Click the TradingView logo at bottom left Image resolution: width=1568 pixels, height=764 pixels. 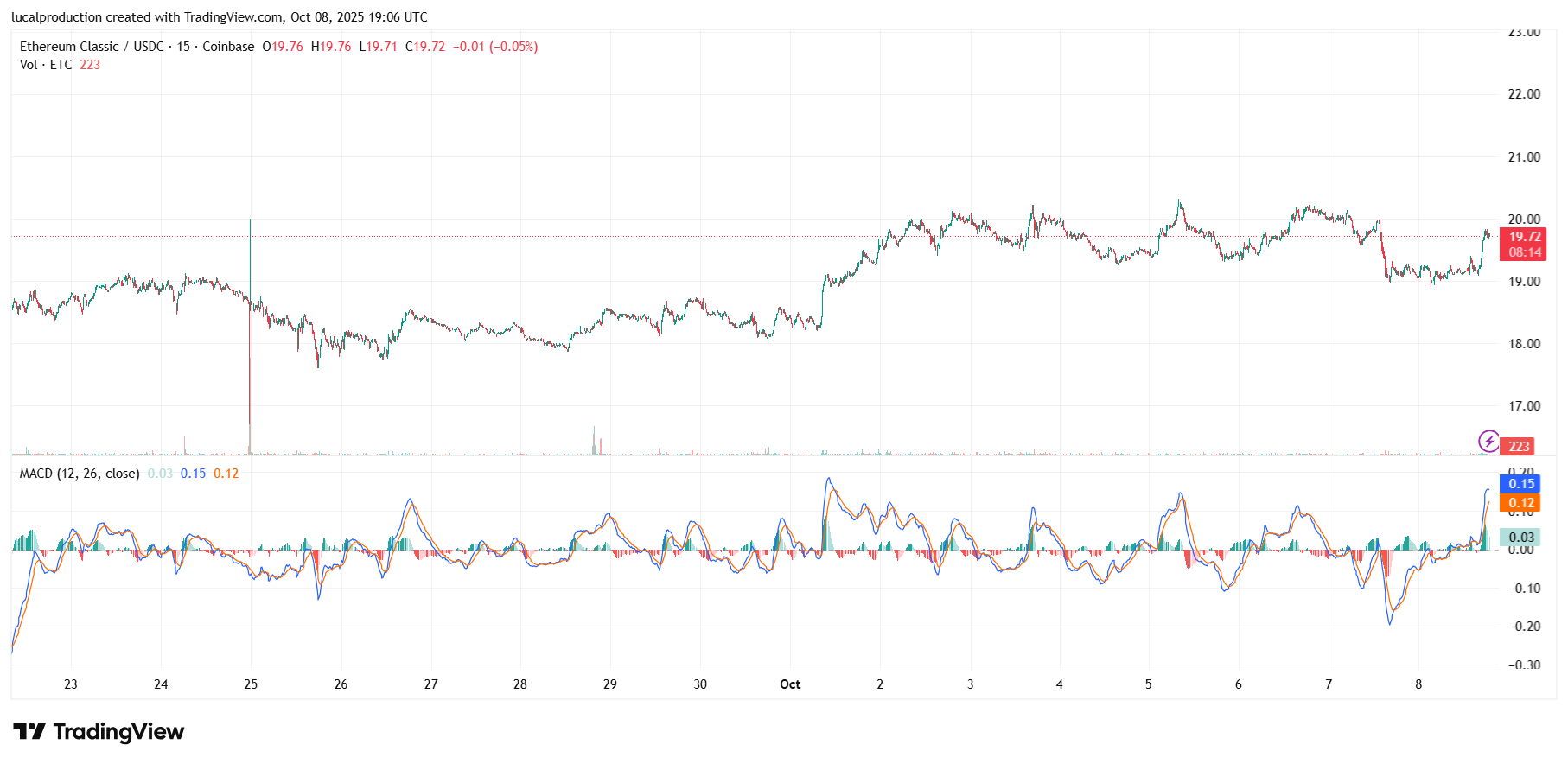click(x=99, y=732)
